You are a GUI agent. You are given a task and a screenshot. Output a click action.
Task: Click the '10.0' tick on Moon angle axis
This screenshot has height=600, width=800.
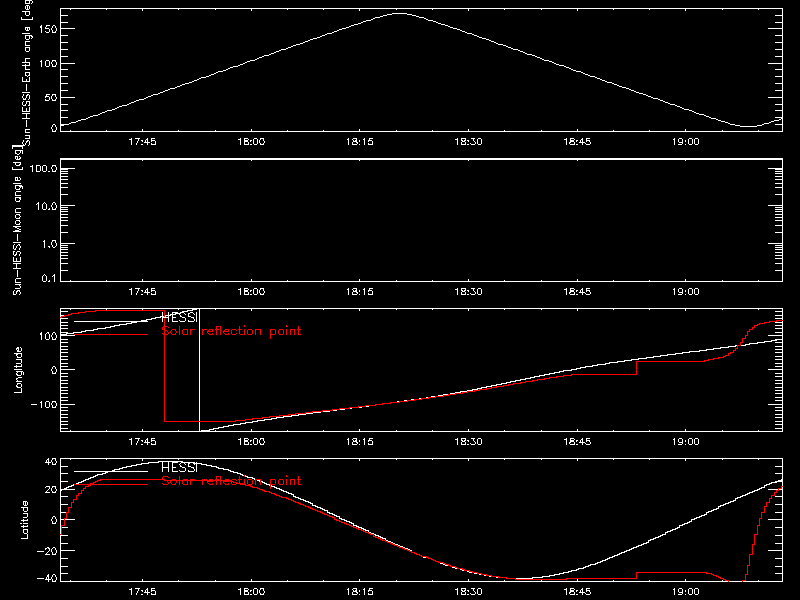(46, 206)
